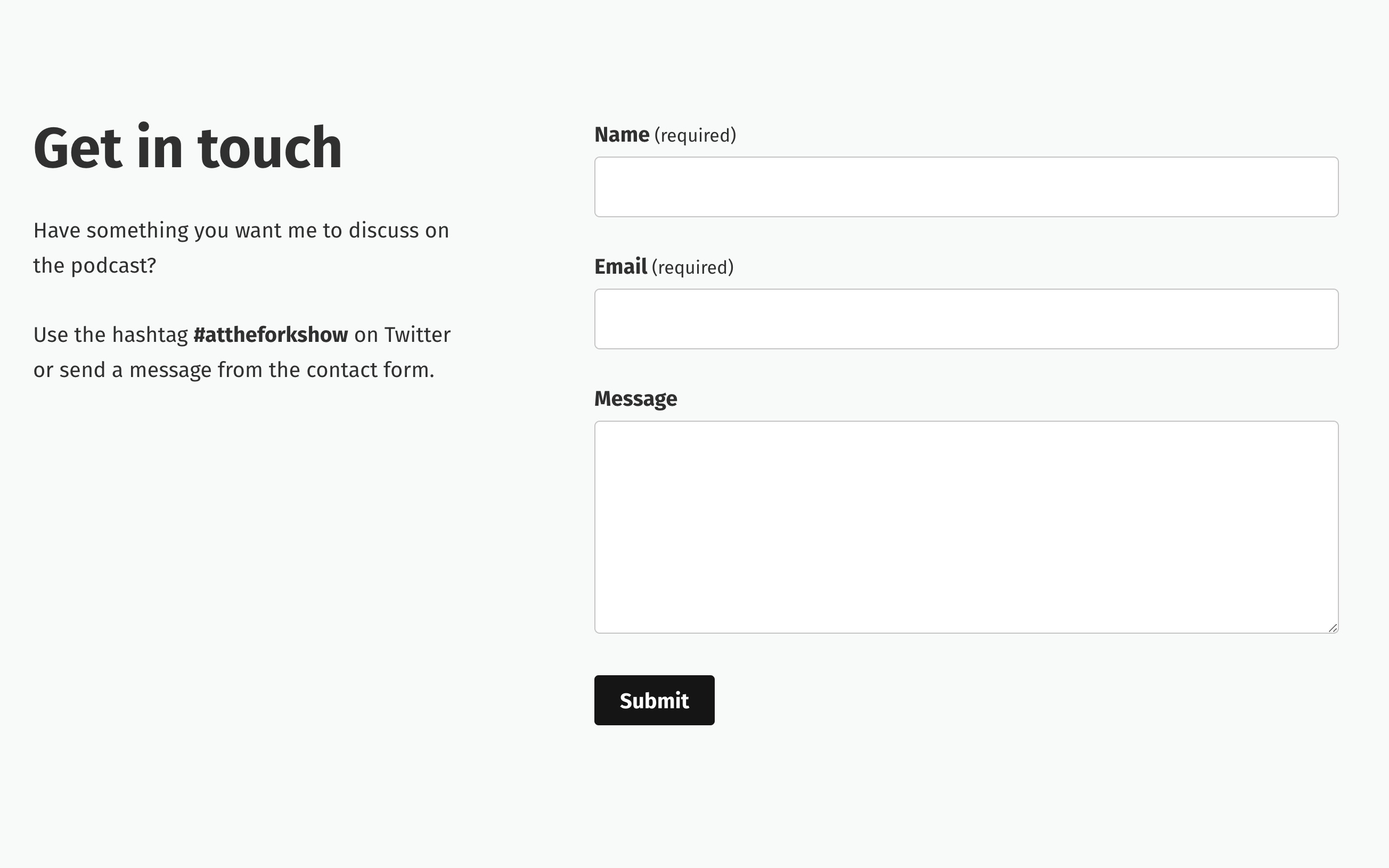Select the Message label
Viewport: 1389px width, 868px height.
(635, 398)
